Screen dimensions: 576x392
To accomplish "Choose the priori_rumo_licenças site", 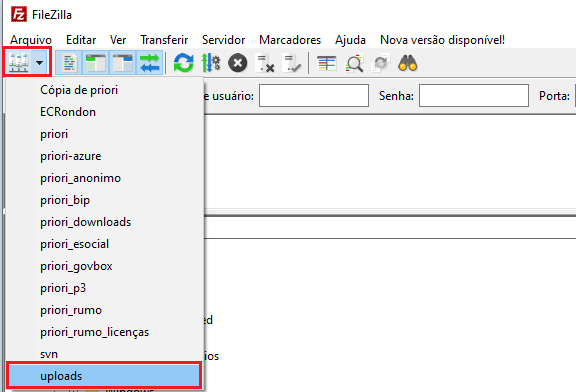I will coord(105,332).
